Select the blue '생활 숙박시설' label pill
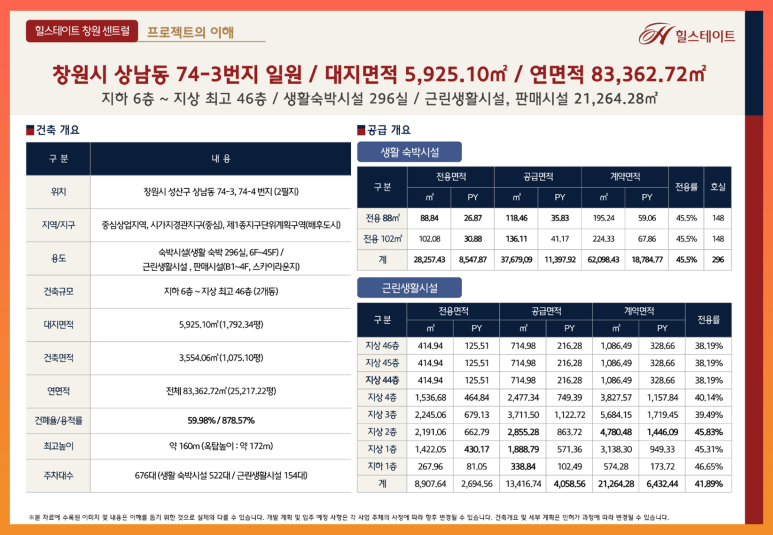 [x=409, y=152]
